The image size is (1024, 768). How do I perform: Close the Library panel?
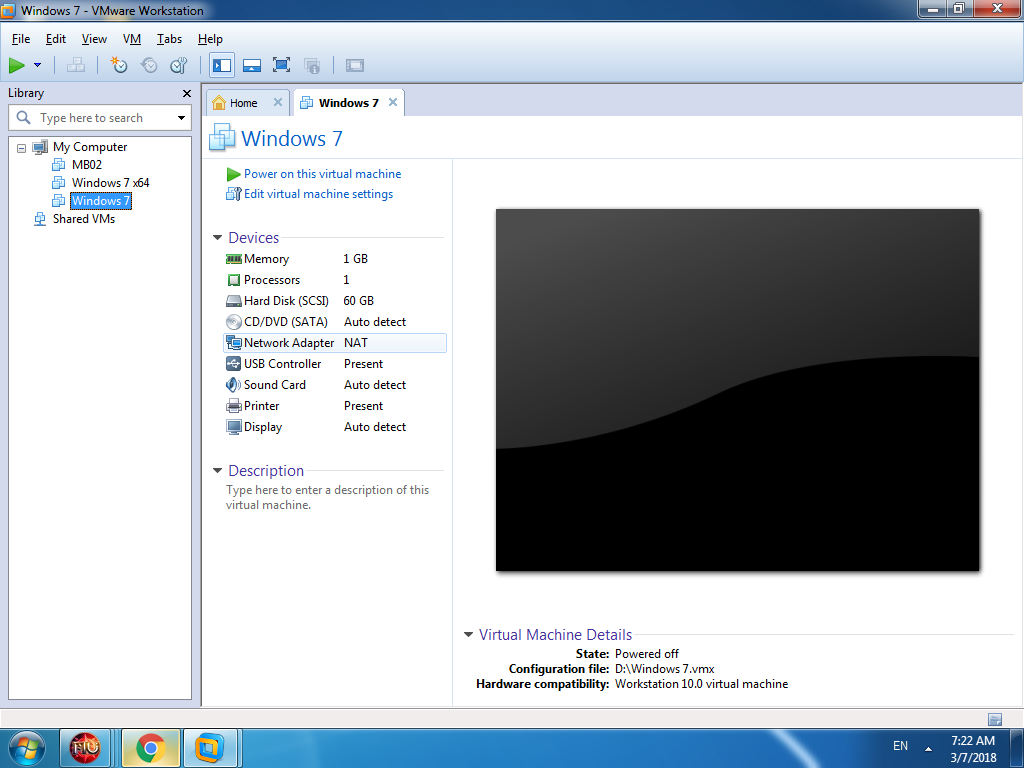pos(187,93)
